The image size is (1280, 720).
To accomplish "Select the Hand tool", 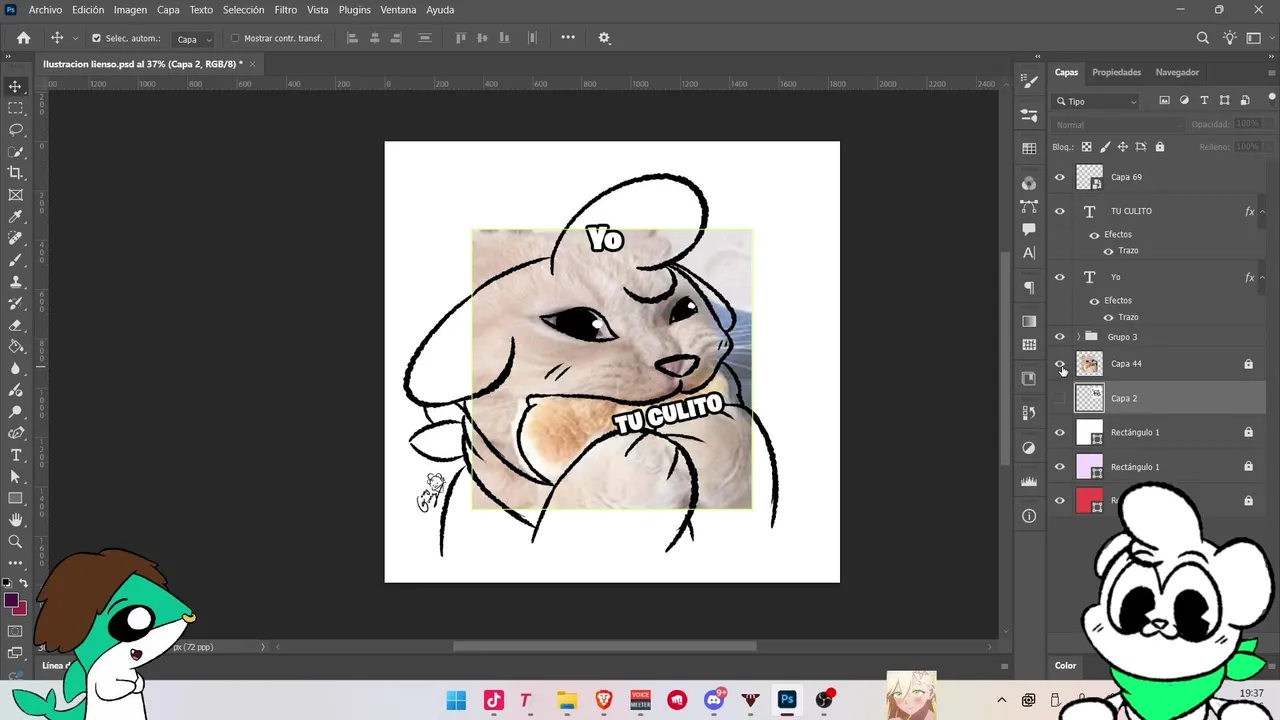I will (15, 520).
